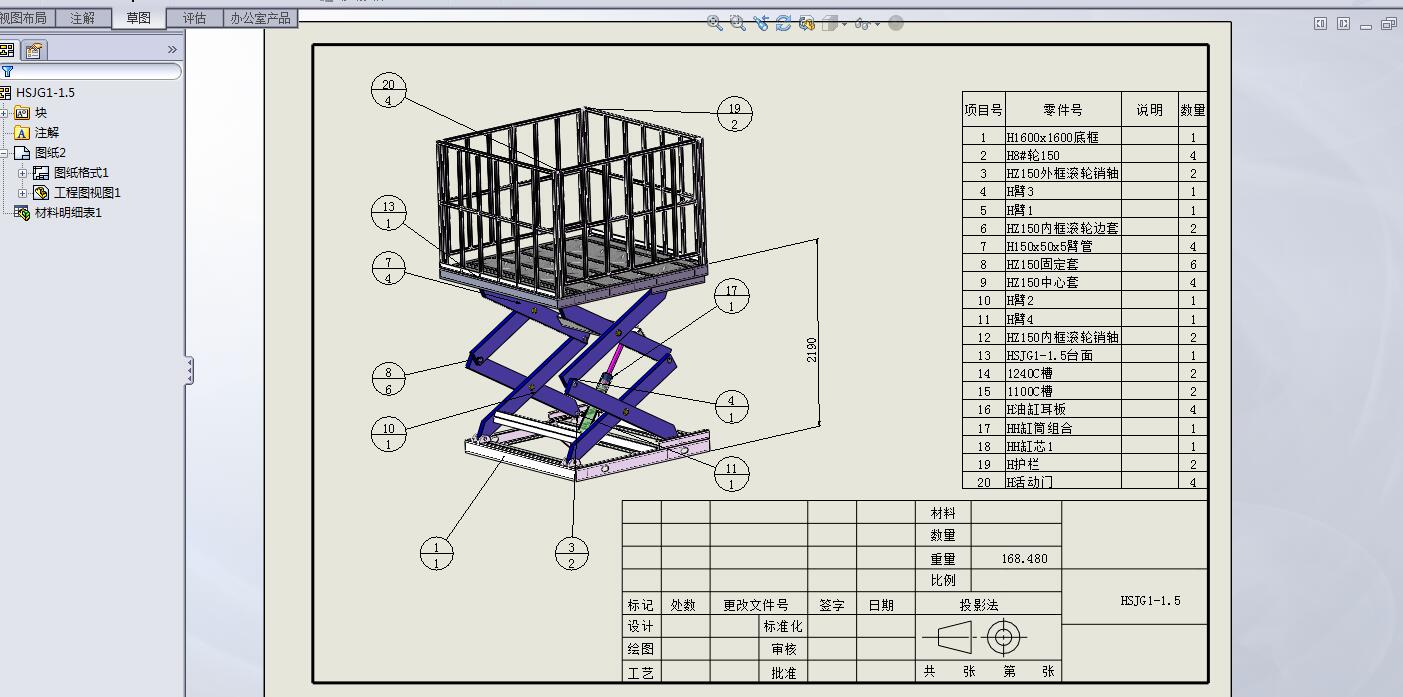Click the 数量 BOM column header
Screen dimensions: 1403x697
(1192, 110)
